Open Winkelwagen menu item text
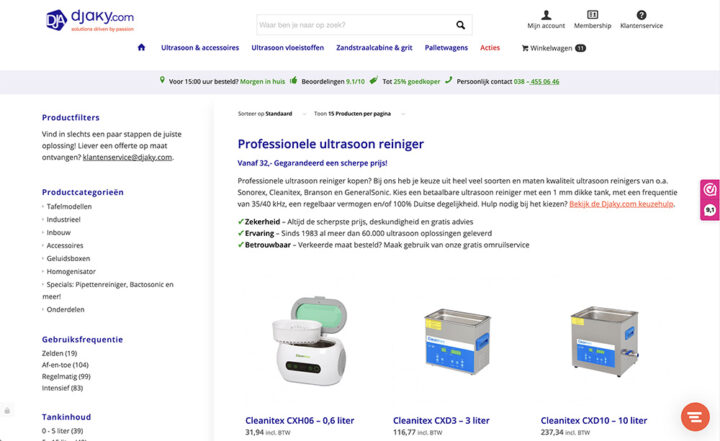This screenshot has height=441, width=720. tap(551, 48)
